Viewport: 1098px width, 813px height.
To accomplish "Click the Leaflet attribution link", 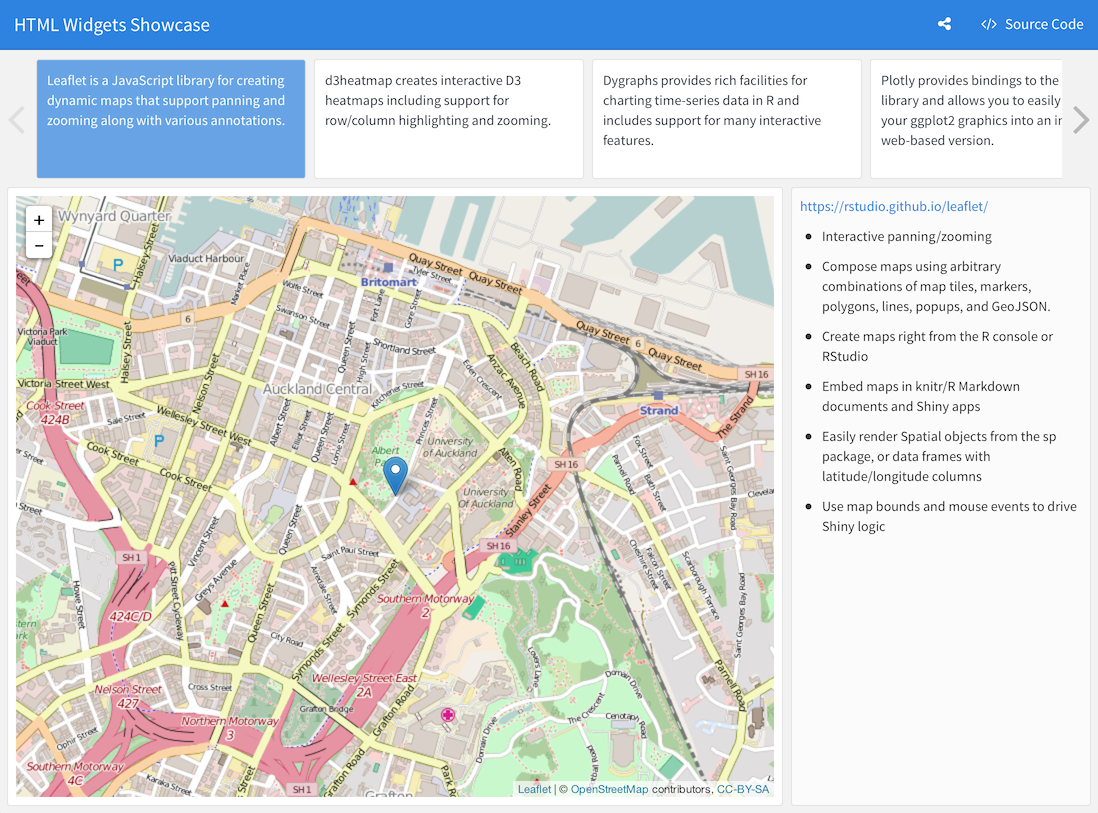I will pyautogui.click(x=534, y=789).
